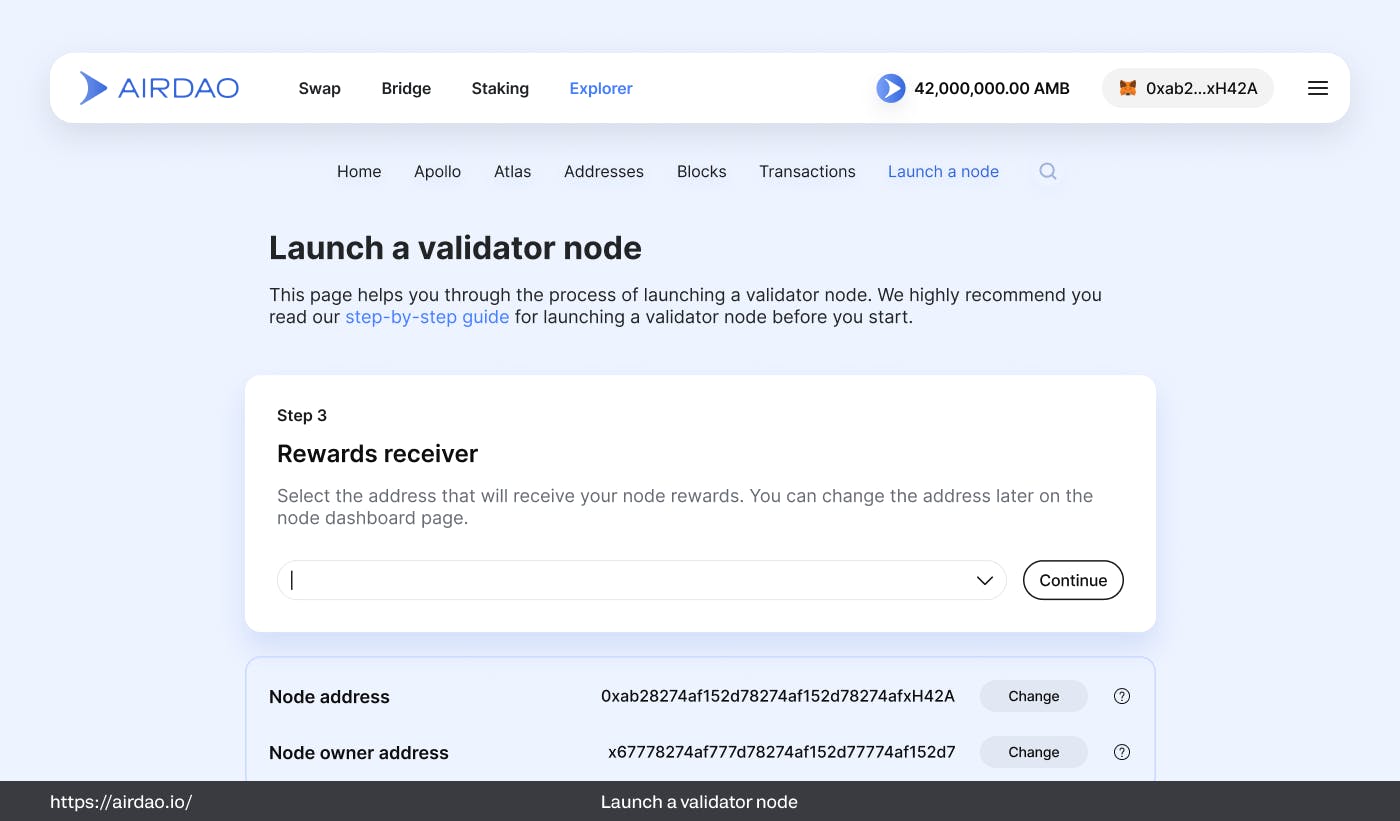Click help icon for Node owner address
1400x821 pixels.
(x=1122, y=752)
